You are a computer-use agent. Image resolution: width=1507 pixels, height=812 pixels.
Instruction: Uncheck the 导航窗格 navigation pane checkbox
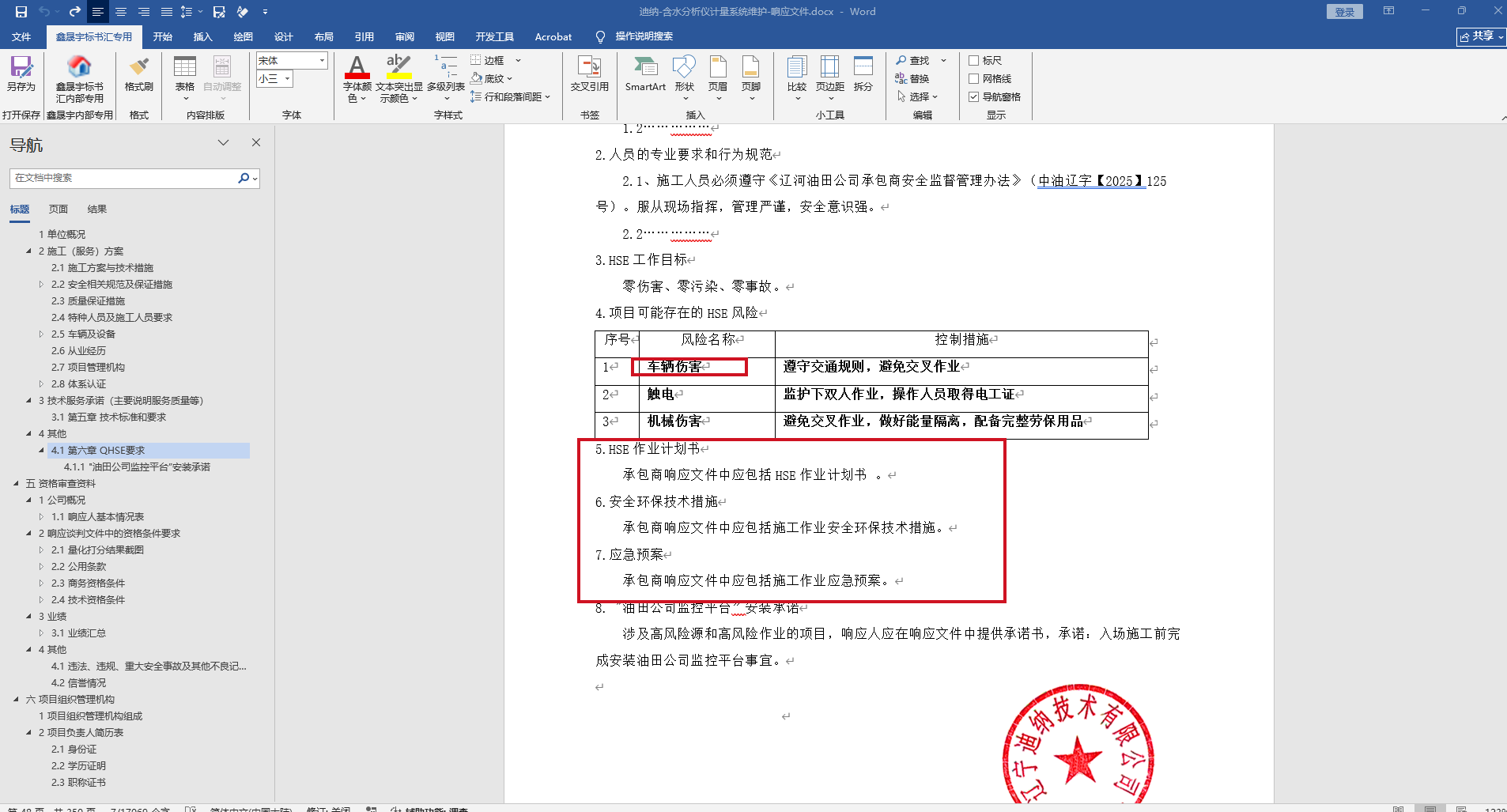tap(974, 96)
